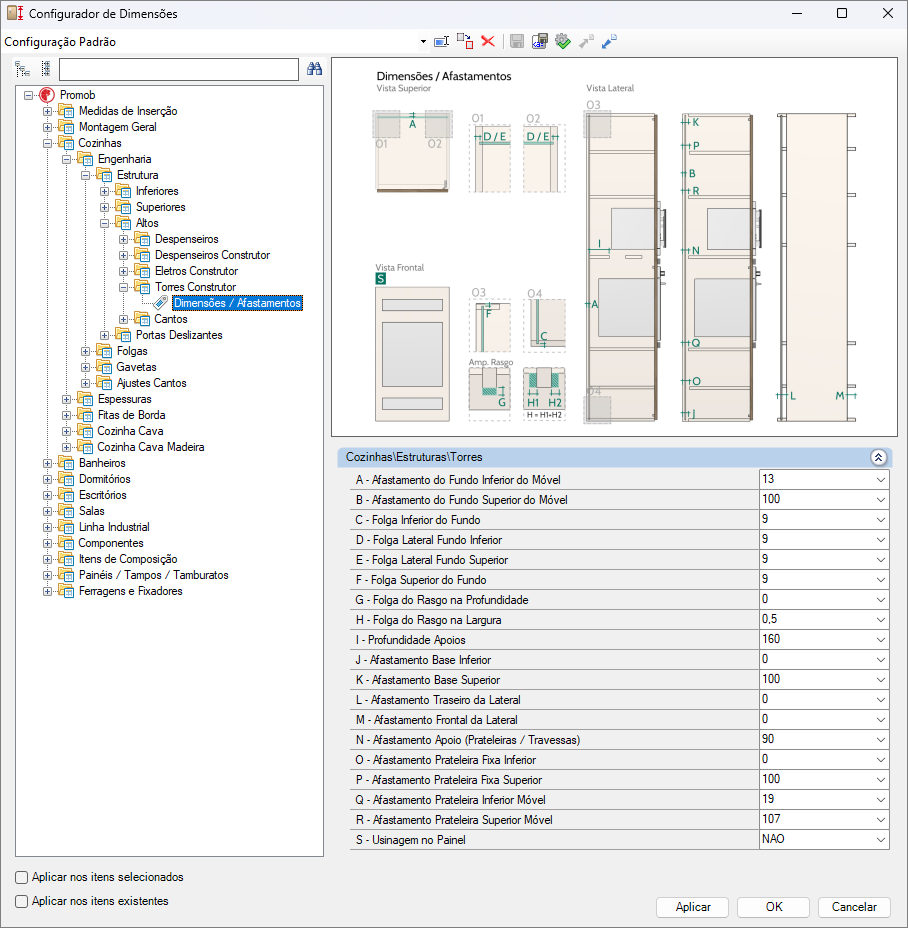Open dropdown for S - Usinagem no Painel

pyautogui.click(x=881, y=839)
